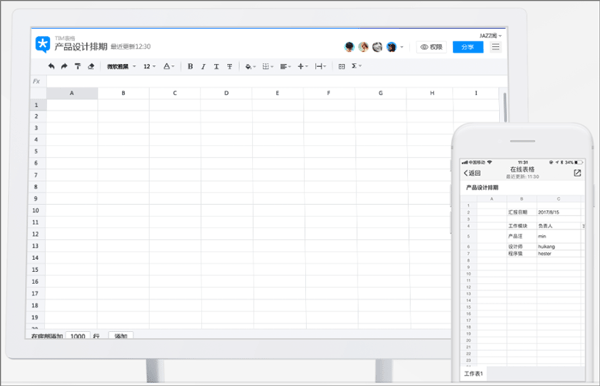600x386 pixels.
Task: Select row 15 header
Action: pos(35,270)
